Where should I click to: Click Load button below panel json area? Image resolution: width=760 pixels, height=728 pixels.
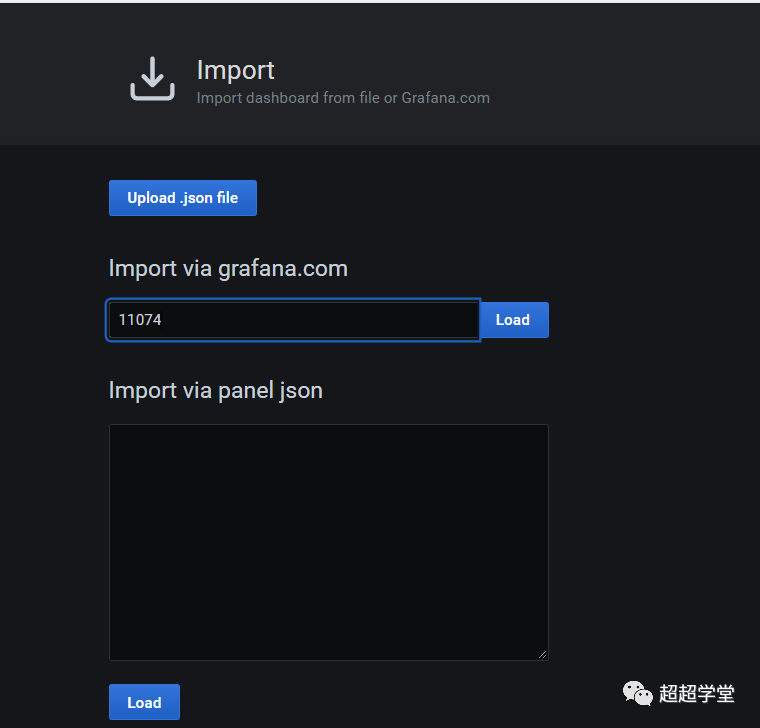144,702
